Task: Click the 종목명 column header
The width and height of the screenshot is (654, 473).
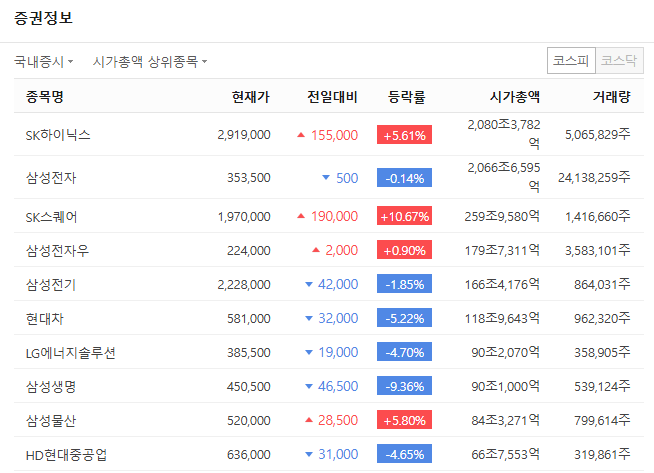Action: (x=45, y=97)
